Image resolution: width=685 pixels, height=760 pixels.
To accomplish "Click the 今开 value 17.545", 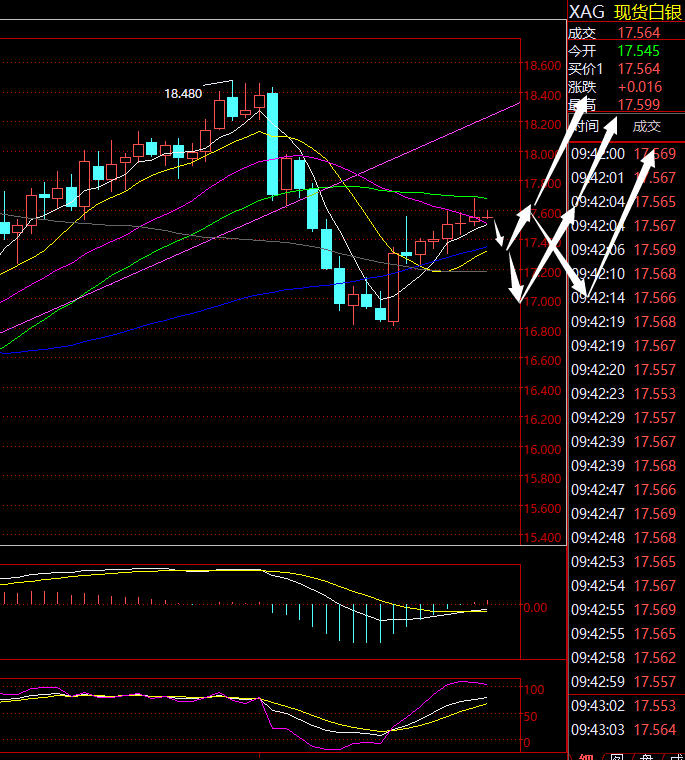I will (638, 51).
